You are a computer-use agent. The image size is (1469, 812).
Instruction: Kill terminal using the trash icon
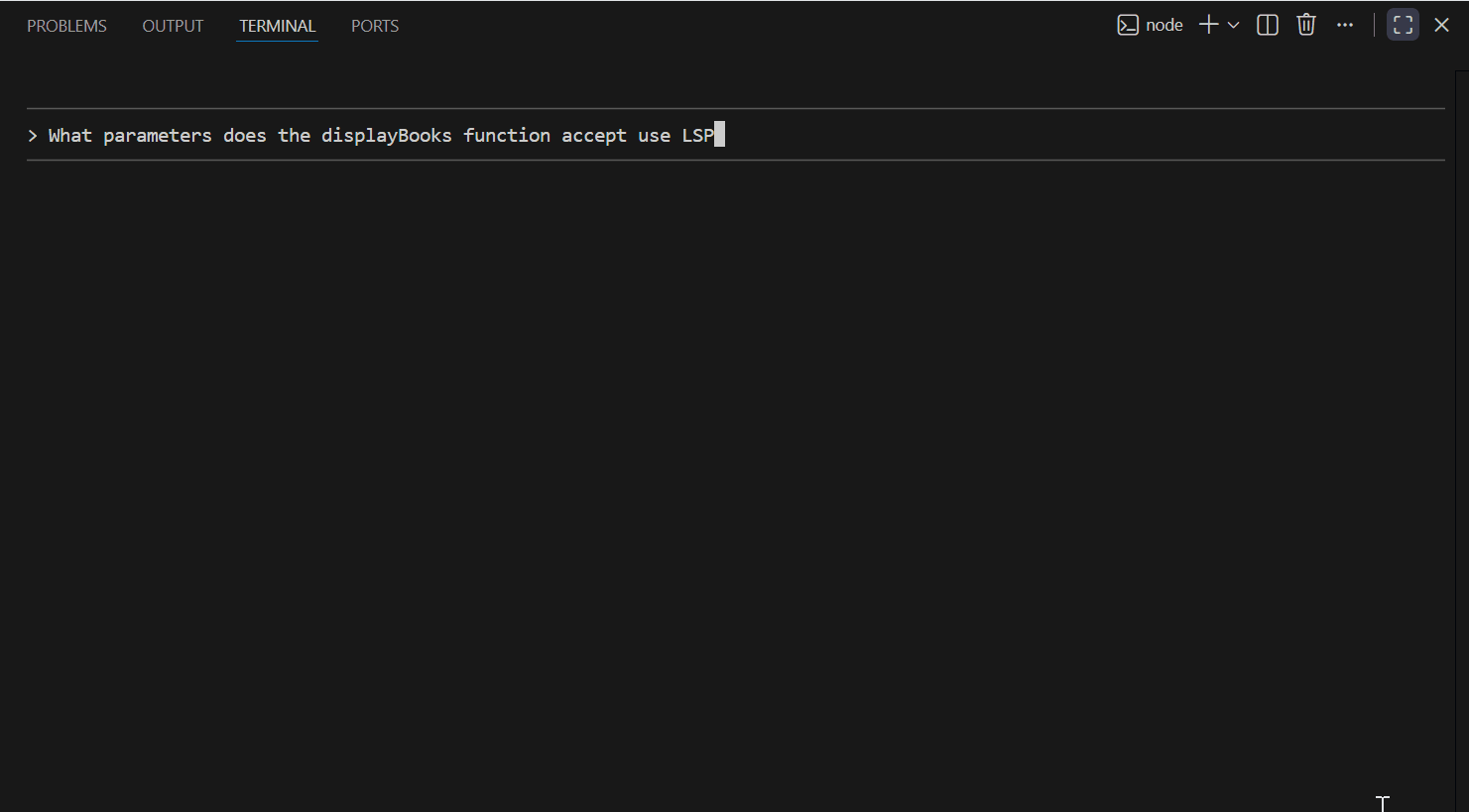tap(1306, 25)
